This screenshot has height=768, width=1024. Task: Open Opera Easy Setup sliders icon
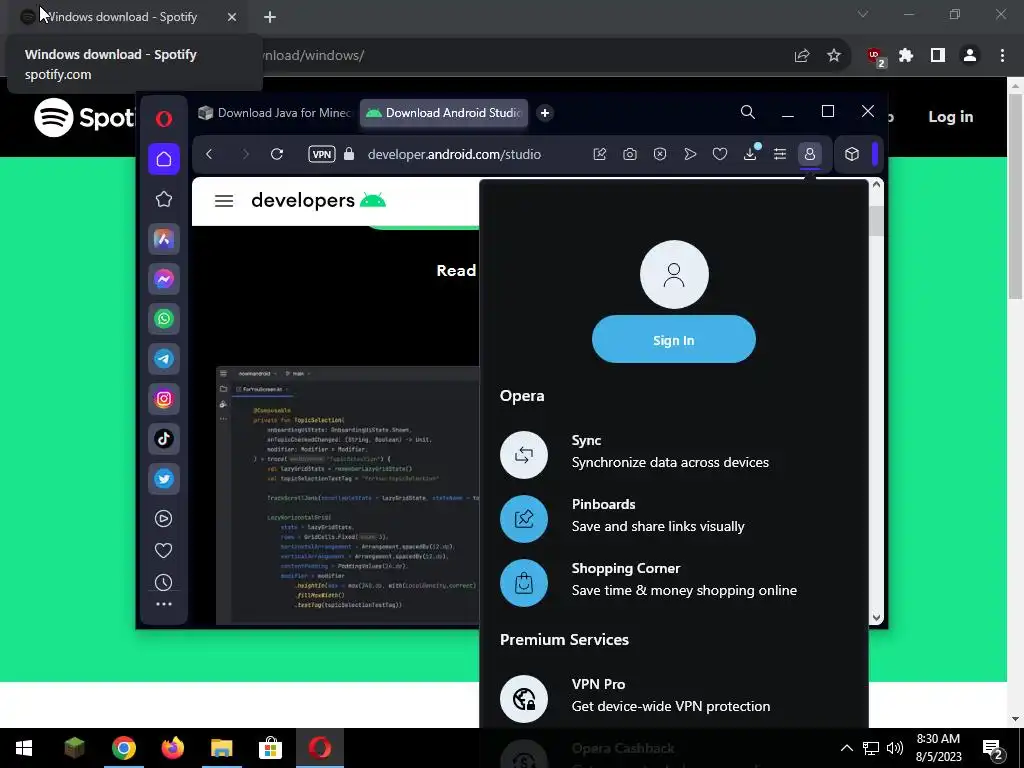(x=780, y=154)
